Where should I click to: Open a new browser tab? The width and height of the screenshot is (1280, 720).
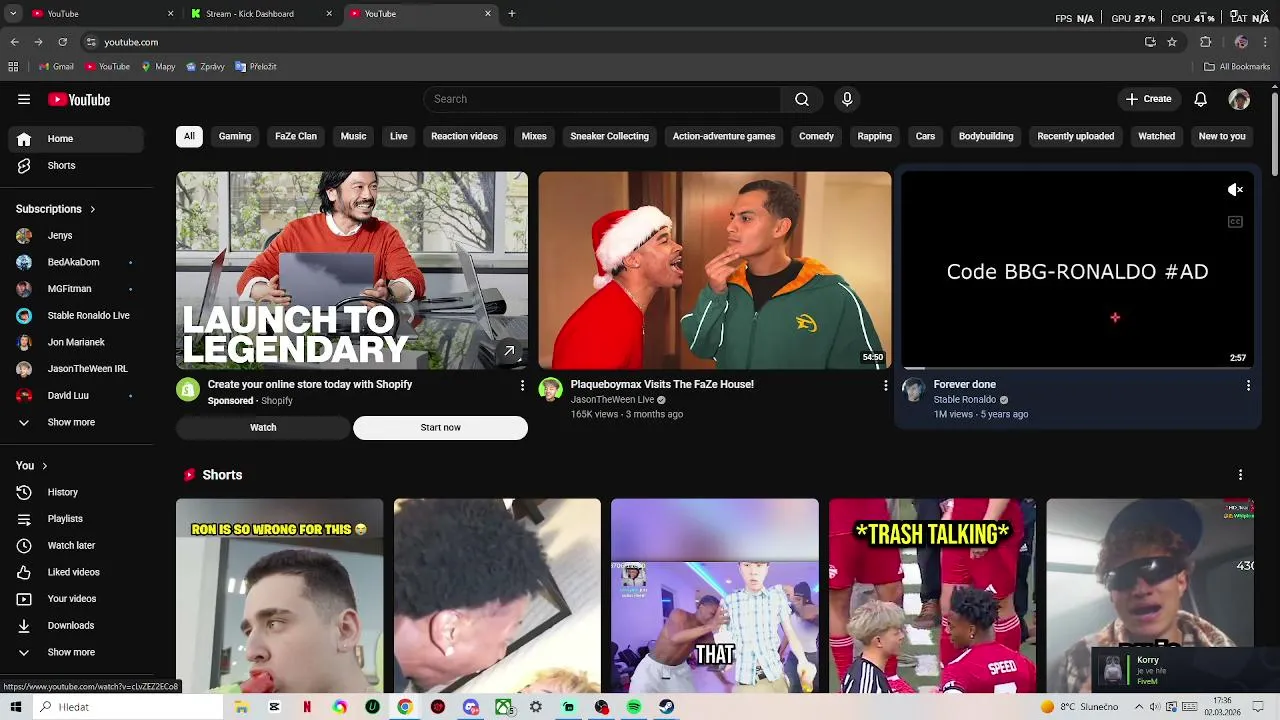click(512, 14)
